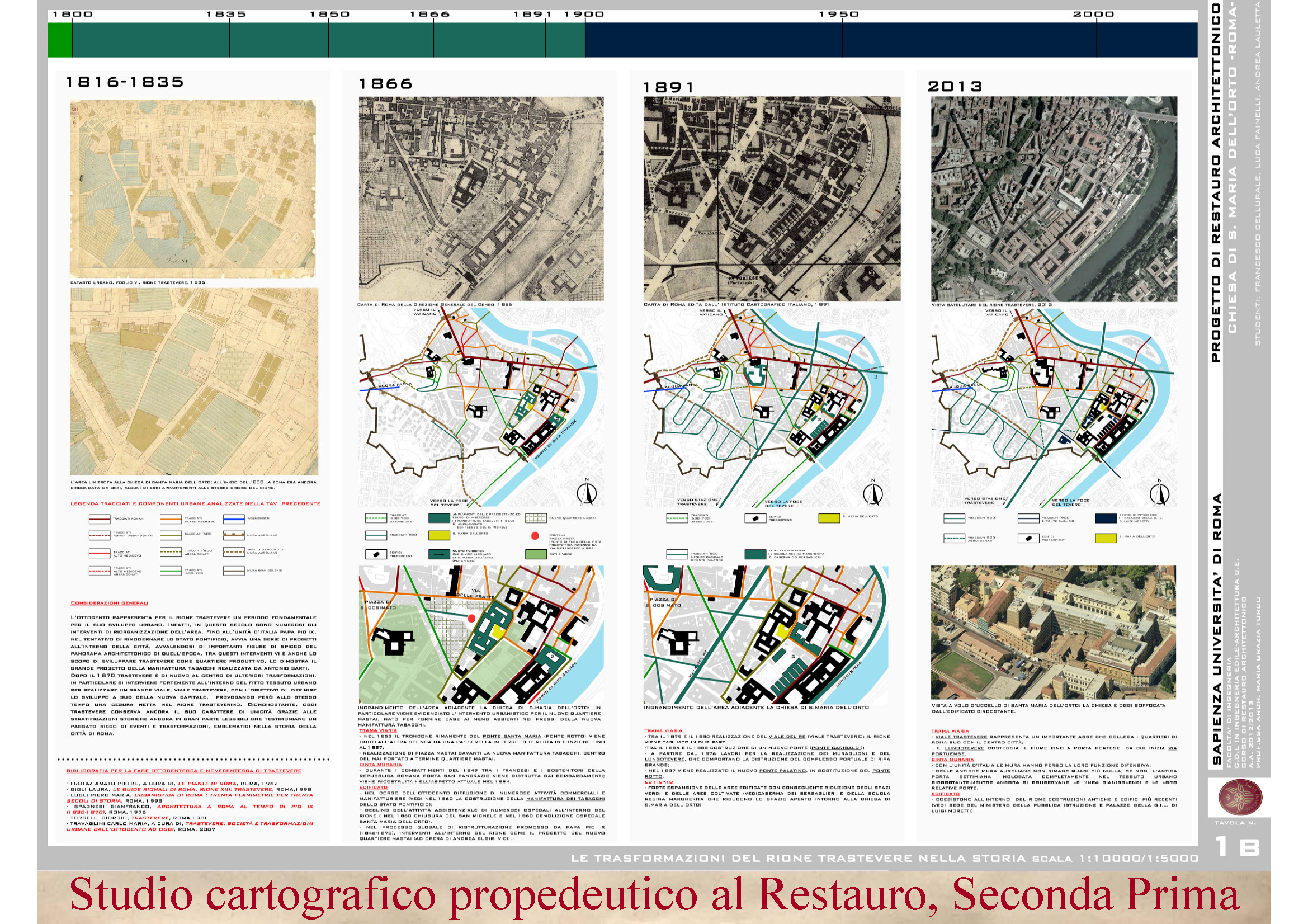Click the north arrow on the 2013 schematic map
The image size is (1308, 924).
pos(1159,492)
